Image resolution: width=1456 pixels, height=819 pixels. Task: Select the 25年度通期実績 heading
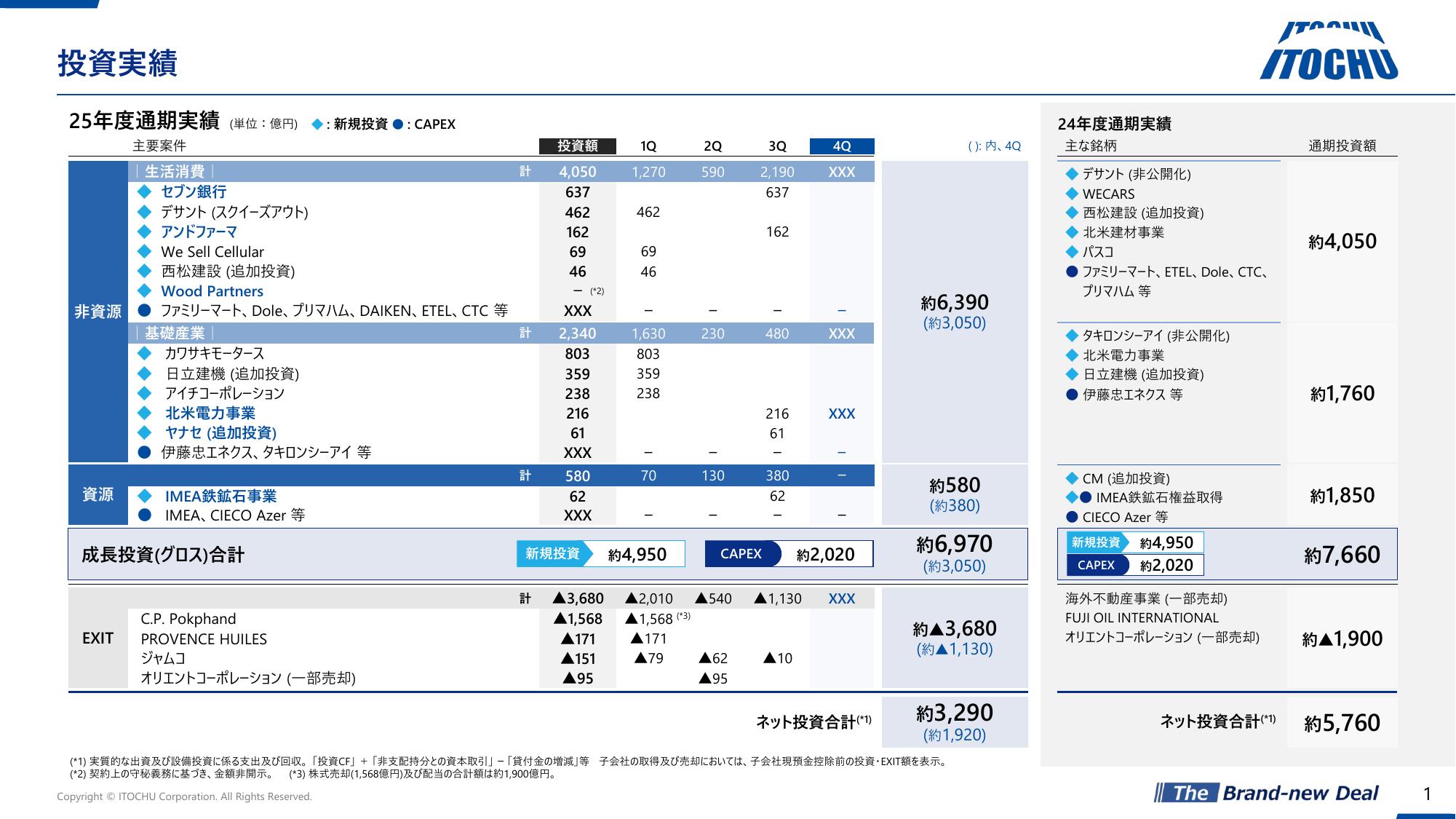[x=144, y=121]
